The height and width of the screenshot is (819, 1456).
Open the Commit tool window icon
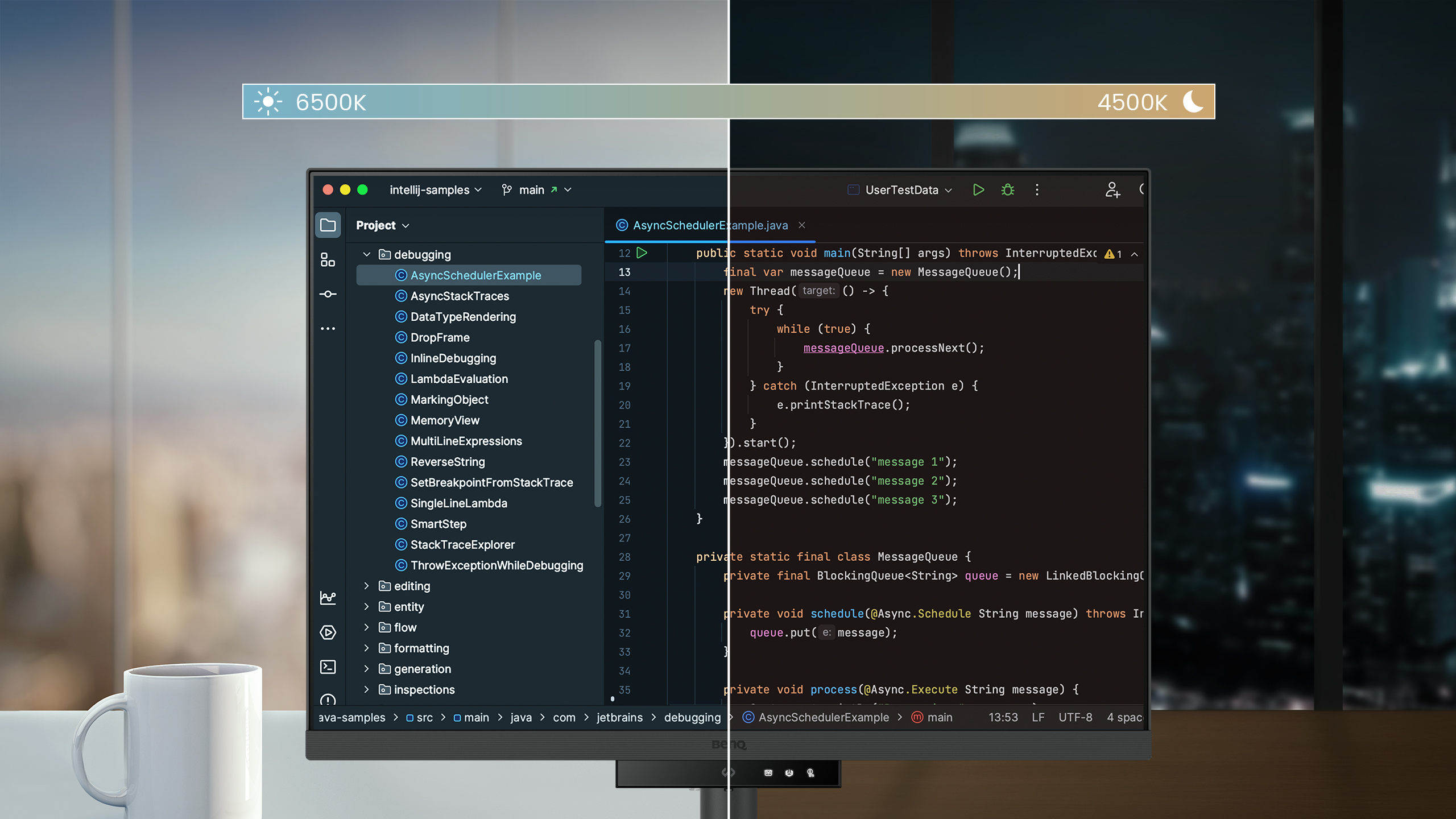click(328, 294)
